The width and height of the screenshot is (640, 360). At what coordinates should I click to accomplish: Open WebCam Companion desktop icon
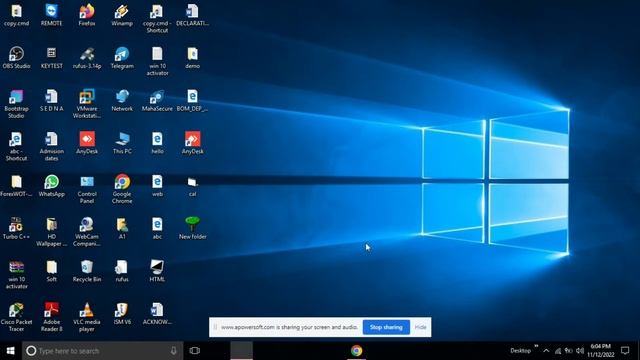87,232
